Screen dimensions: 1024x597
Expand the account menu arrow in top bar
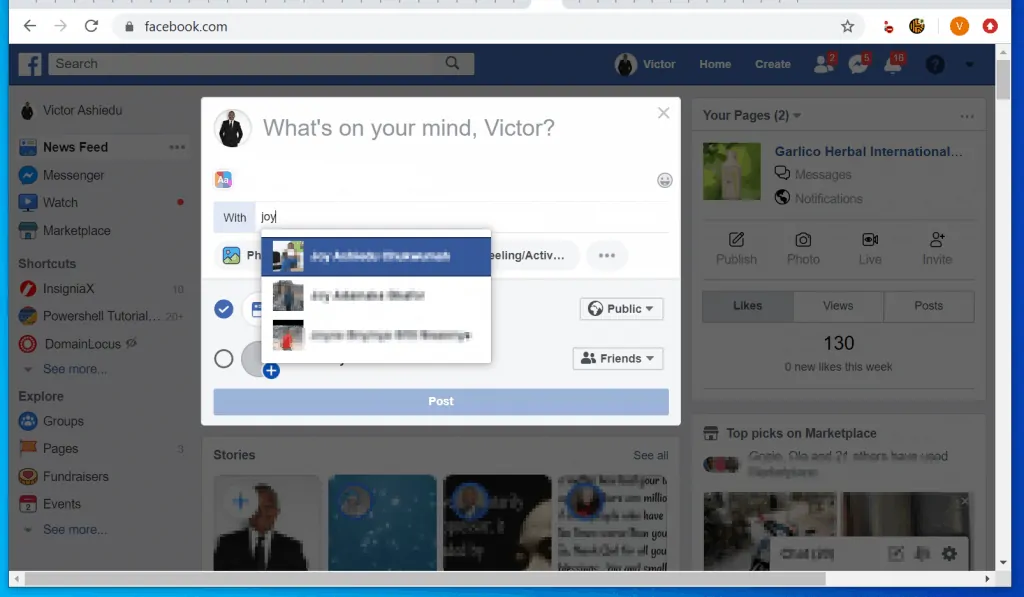(969, 64)
